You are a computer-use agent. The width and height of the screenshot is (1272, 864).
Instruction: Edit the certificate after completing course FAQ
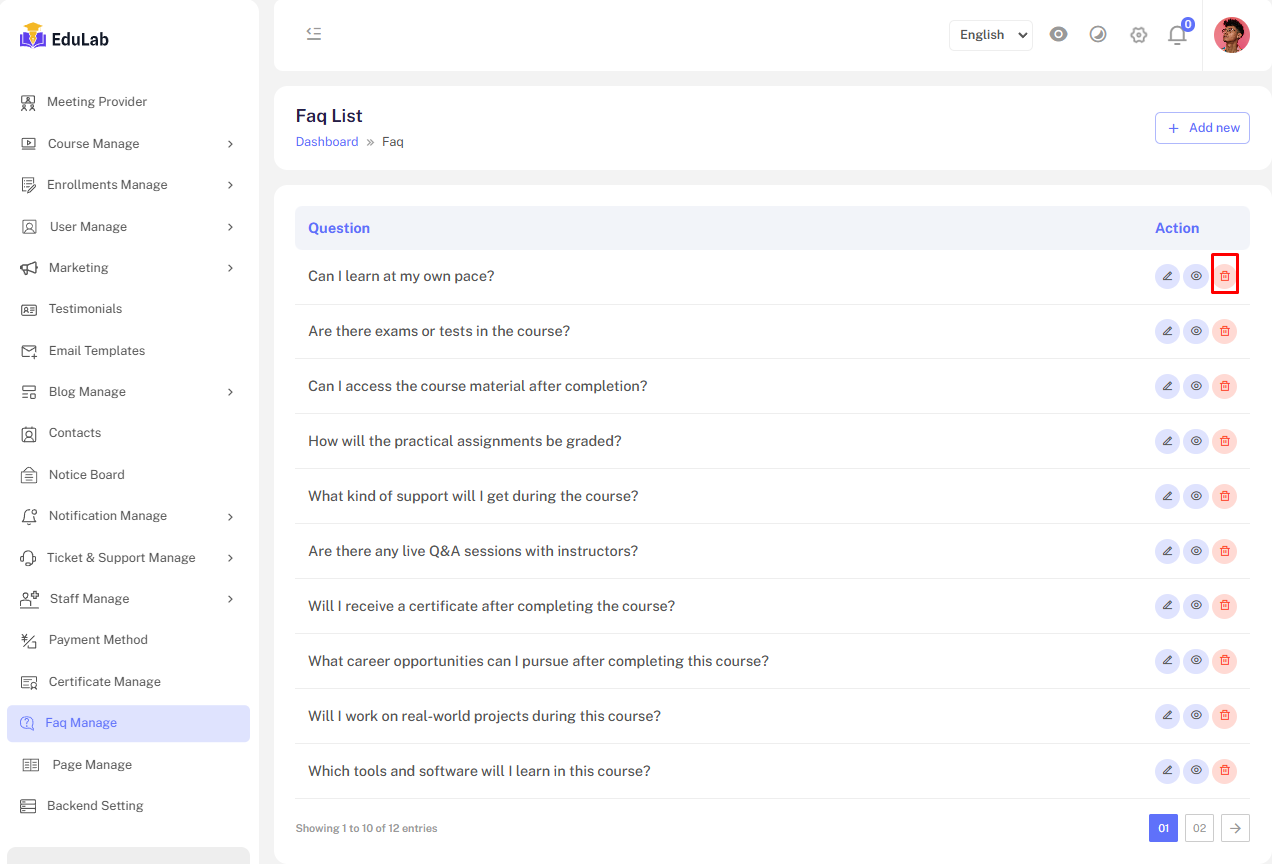[x=1167, y=606]
